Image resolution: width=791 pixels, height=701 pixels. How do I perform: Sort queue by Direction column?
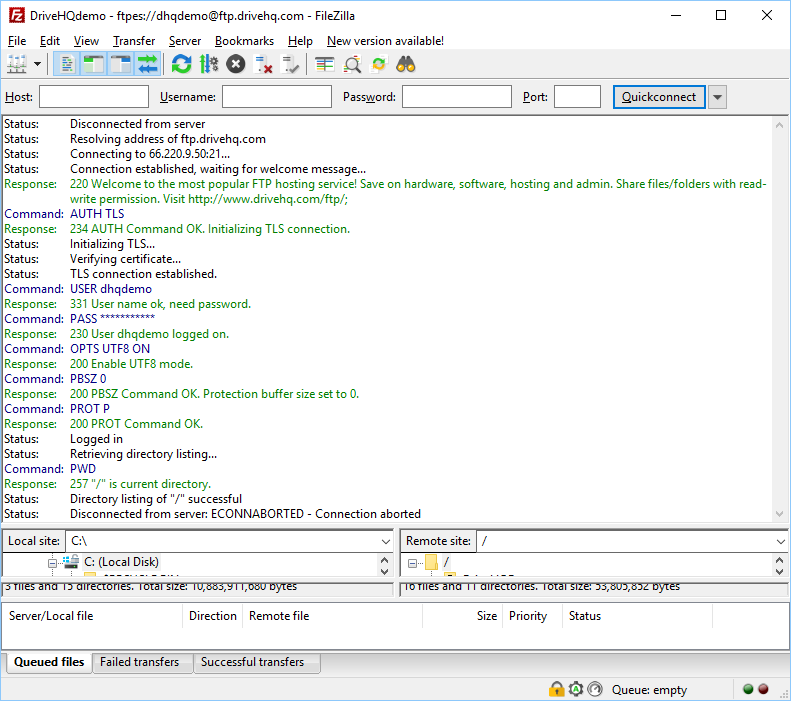pyautogui.click(x=212, y=616)
